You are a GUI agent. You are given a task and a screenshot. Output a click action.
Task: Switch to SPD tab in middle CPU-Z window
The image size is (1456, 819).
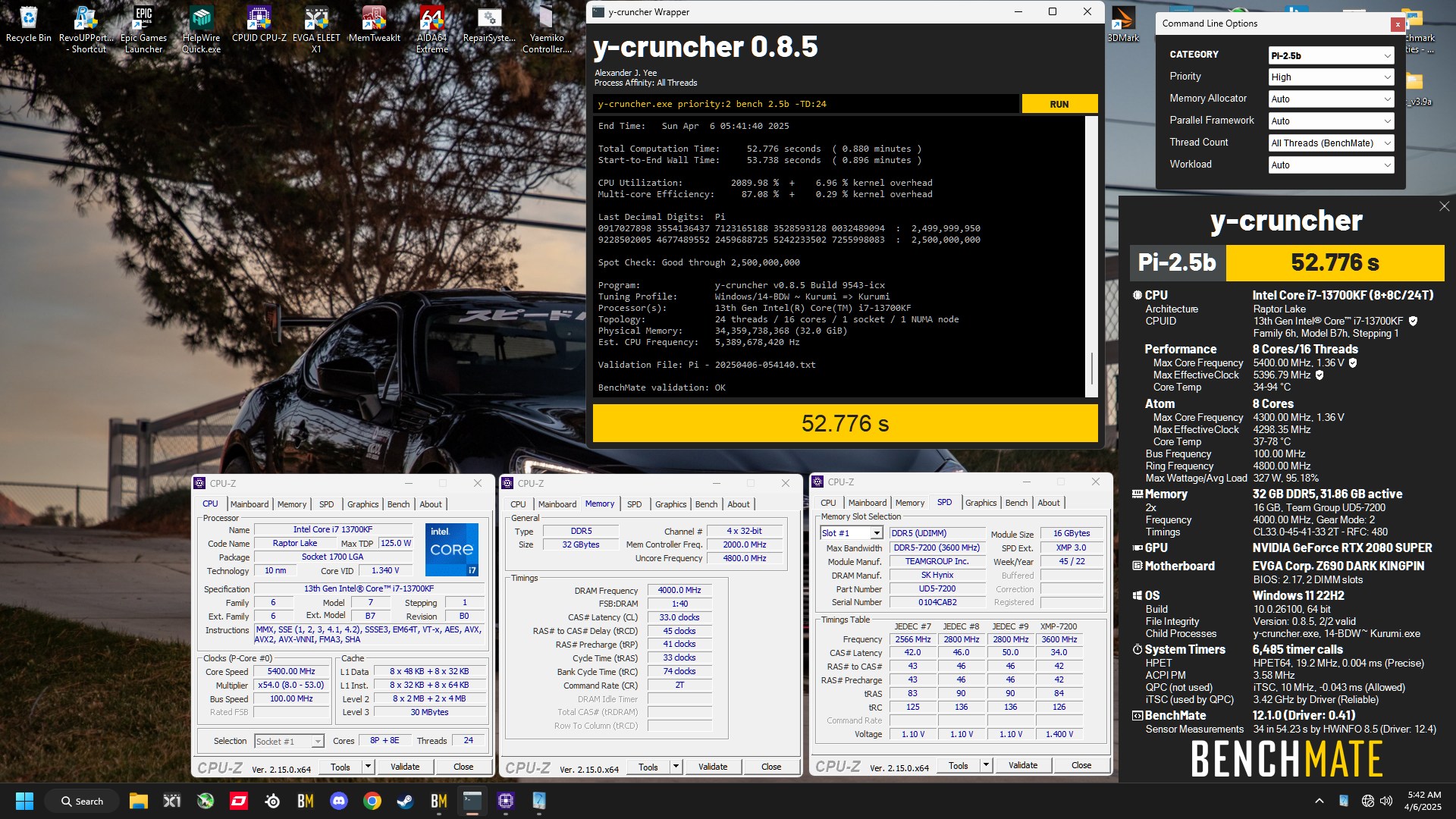[635, 504]
